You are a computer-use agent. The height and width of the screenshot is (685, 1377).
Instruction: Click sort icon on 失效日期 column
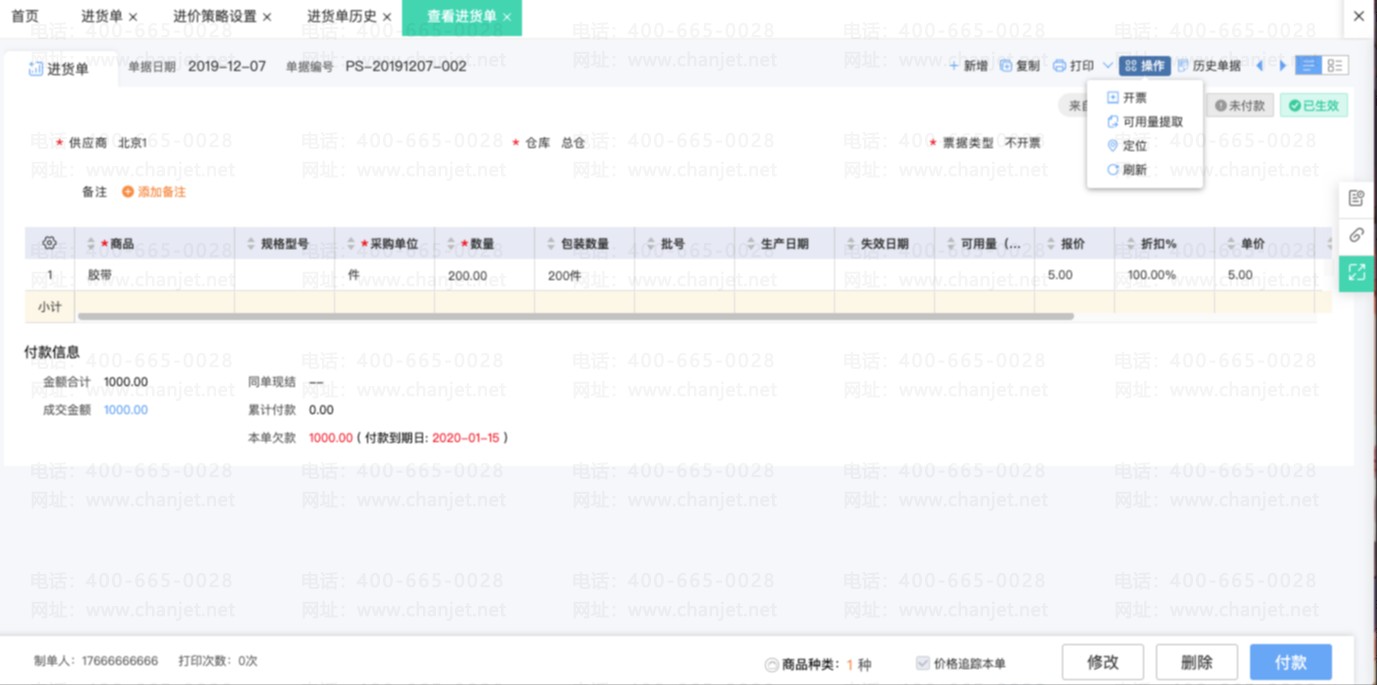(x=851, y=244)
